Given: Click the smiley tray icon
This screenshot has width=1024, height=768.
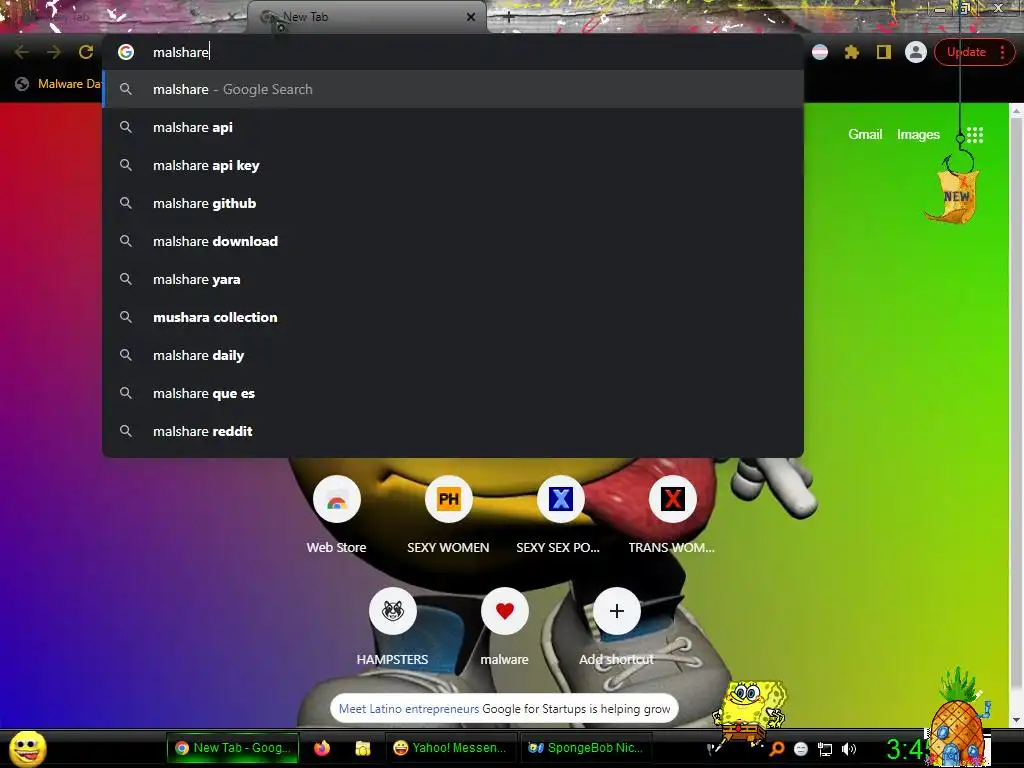Looking at the screenshot, I should click(x=801, y=749).
